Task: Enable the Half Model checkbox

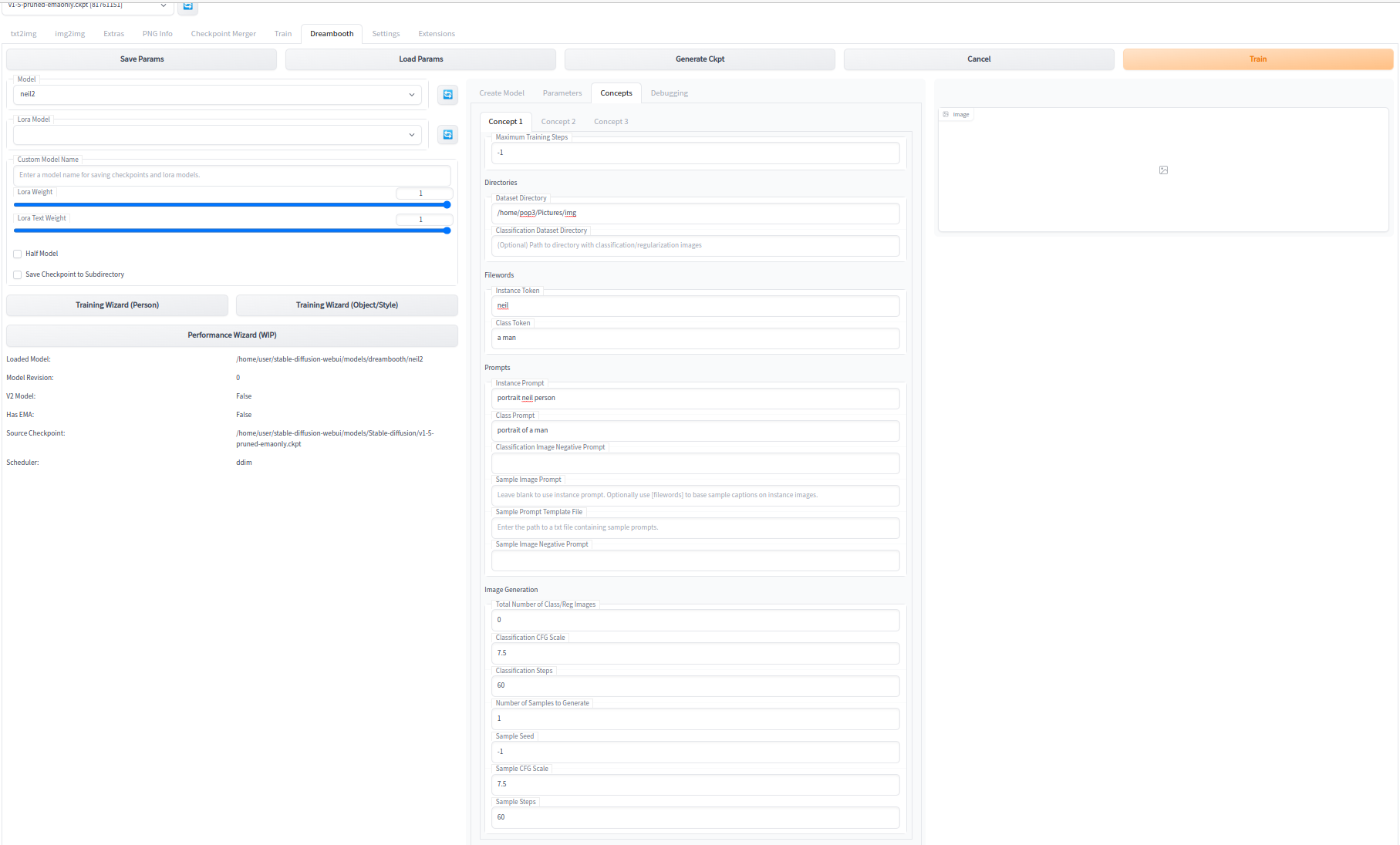Action: point(17,254)
